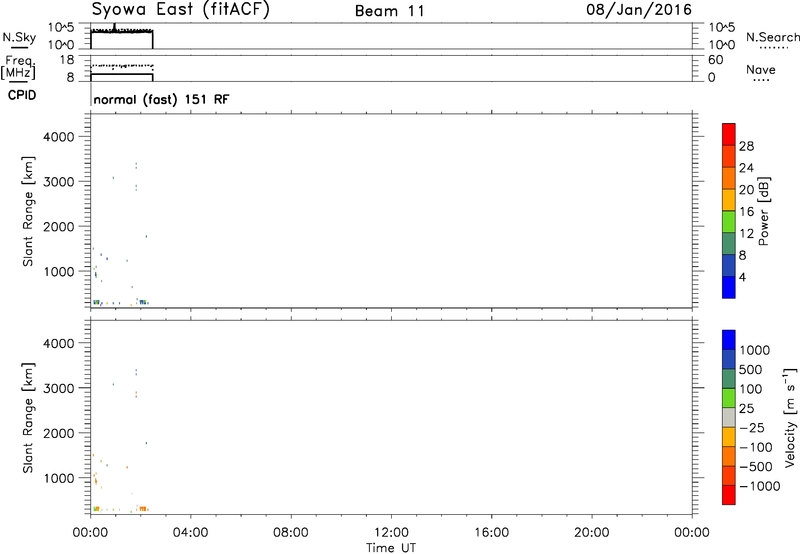Select the "normal (fast) 151 RF" mode text

[x=161, y=99]
